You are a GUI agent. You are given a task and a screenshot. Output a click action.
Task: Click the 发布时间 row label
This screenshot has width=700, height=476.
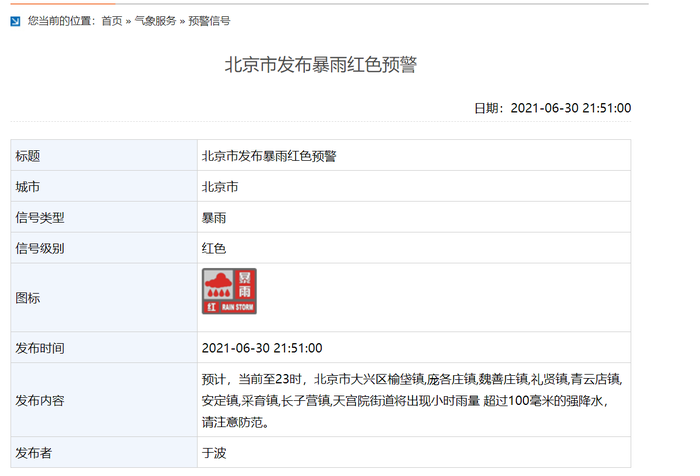click(x=40, y=348)
